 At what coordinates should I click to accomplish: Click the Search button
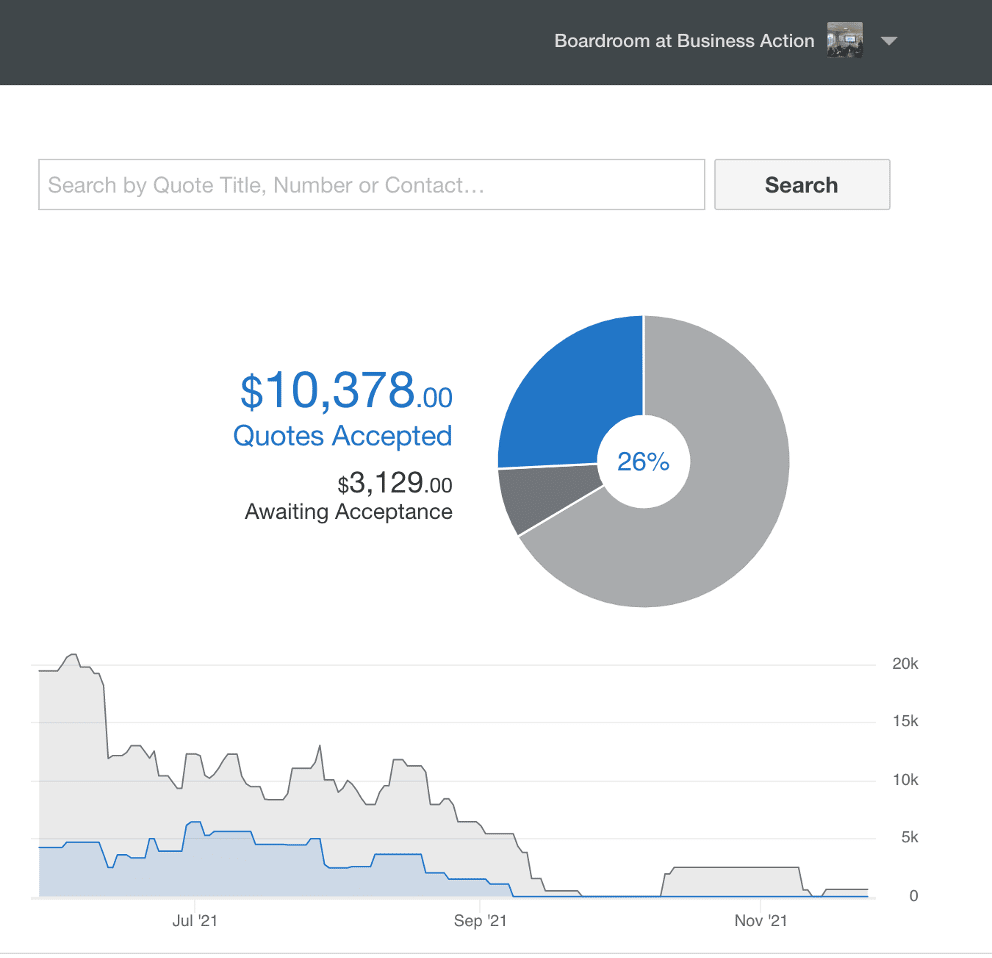pyautogui.click(x=802, y=184)
